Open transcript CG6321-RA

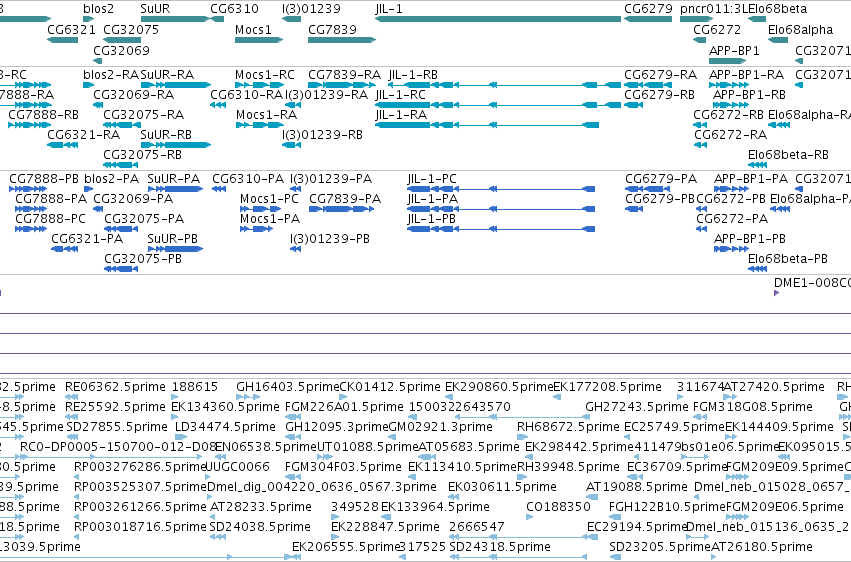click(x=84, y=135)
